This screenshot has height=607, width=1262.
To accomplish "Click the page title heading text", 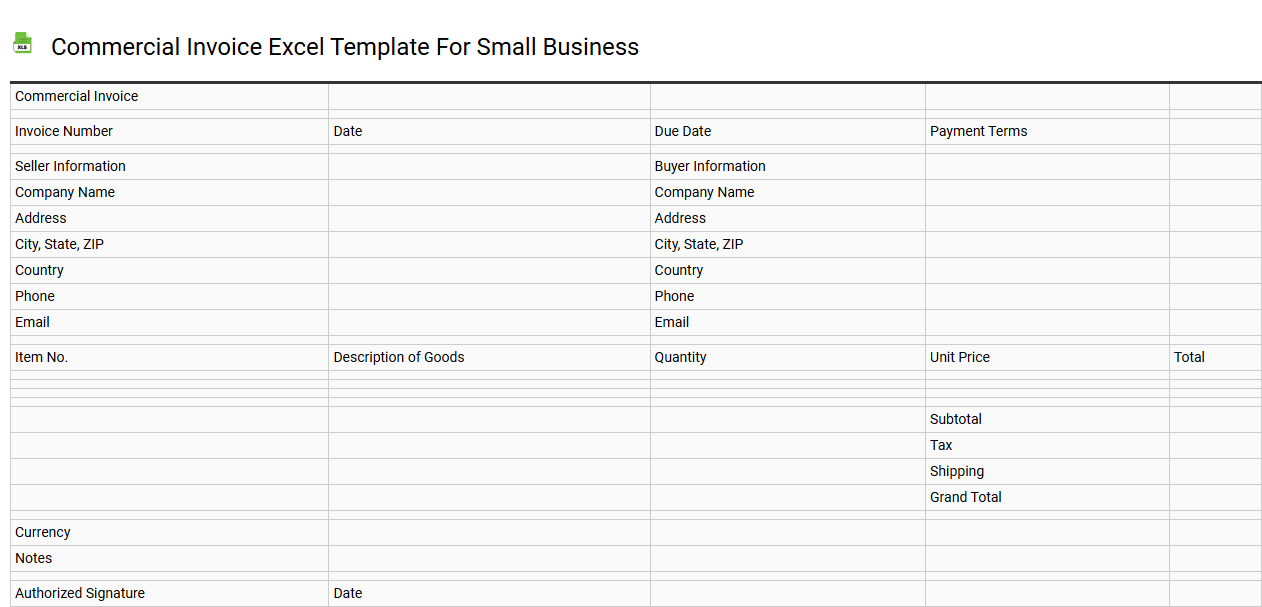I will 346,47.
